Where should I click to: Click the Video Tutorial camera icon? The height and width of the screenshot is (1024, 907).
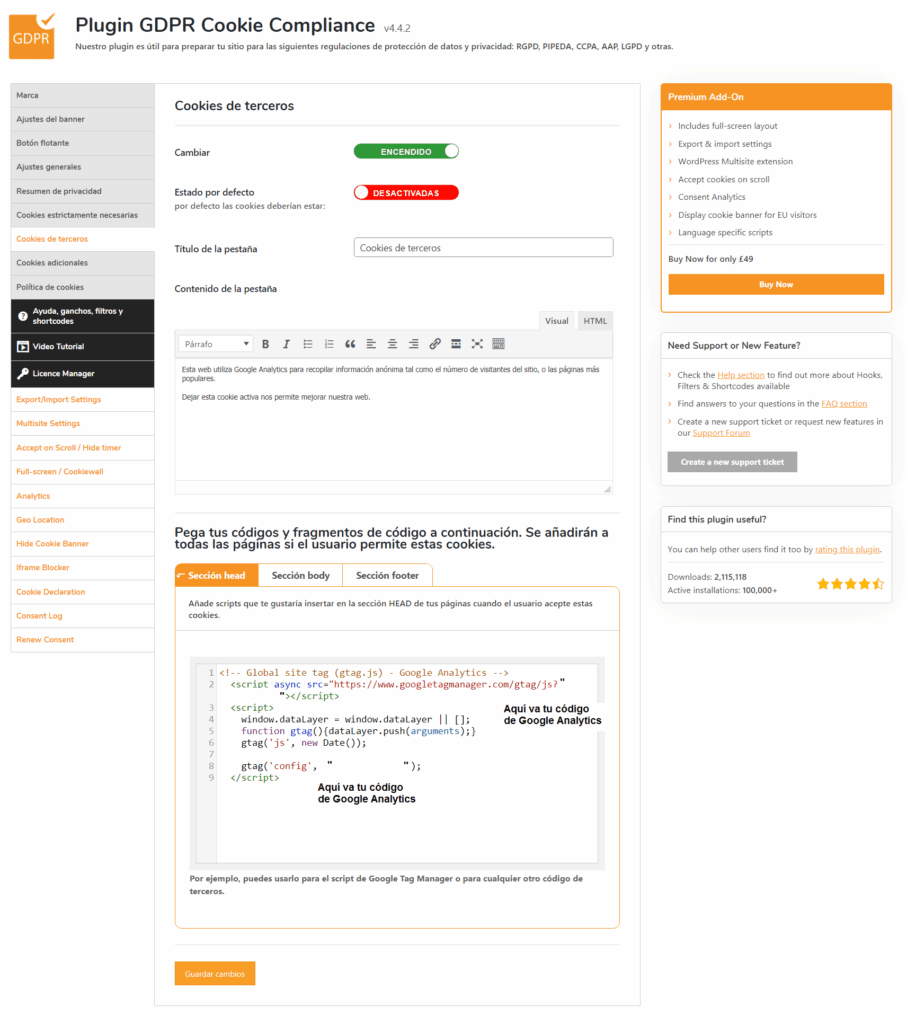pyautogui.click(x=22, y=348)
